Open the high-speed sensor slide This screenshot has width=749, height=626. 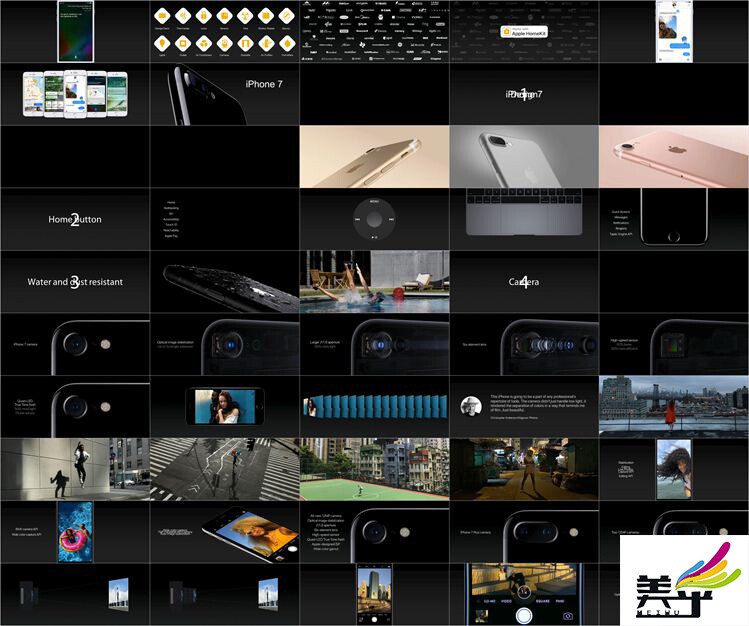tap(674, 344)
